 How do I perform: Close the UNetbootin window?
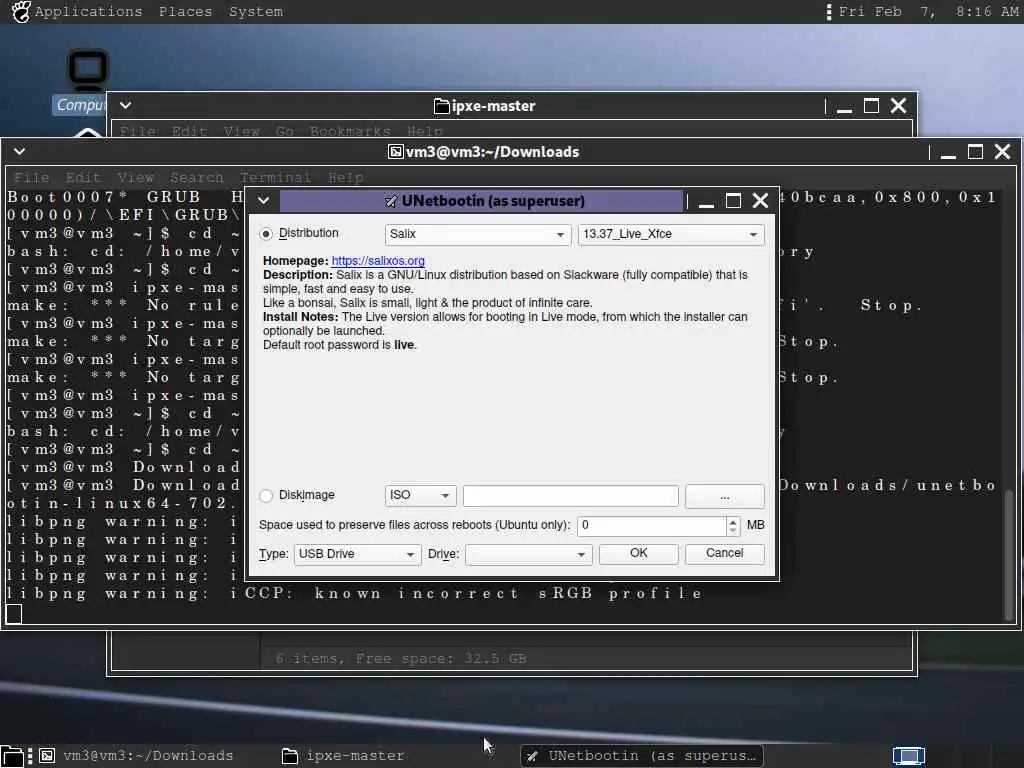(760, 200)
